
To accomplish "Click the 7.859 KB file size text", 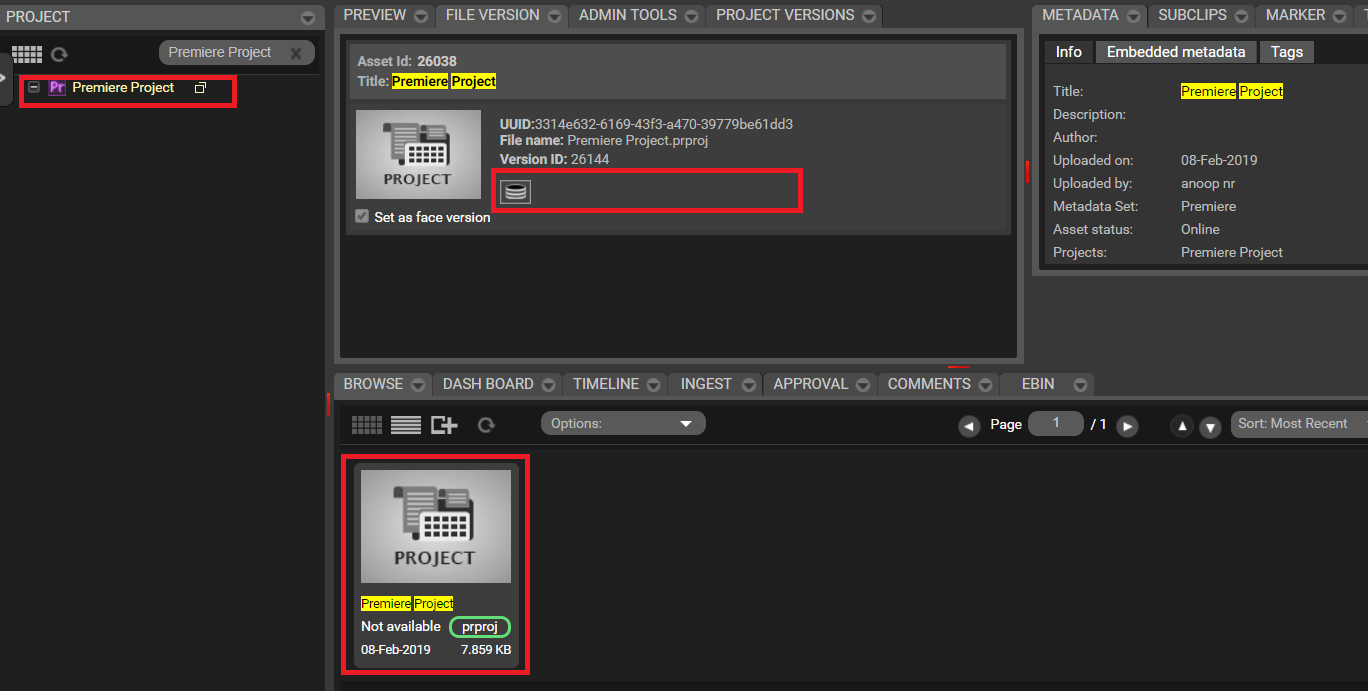I will 486,649.
